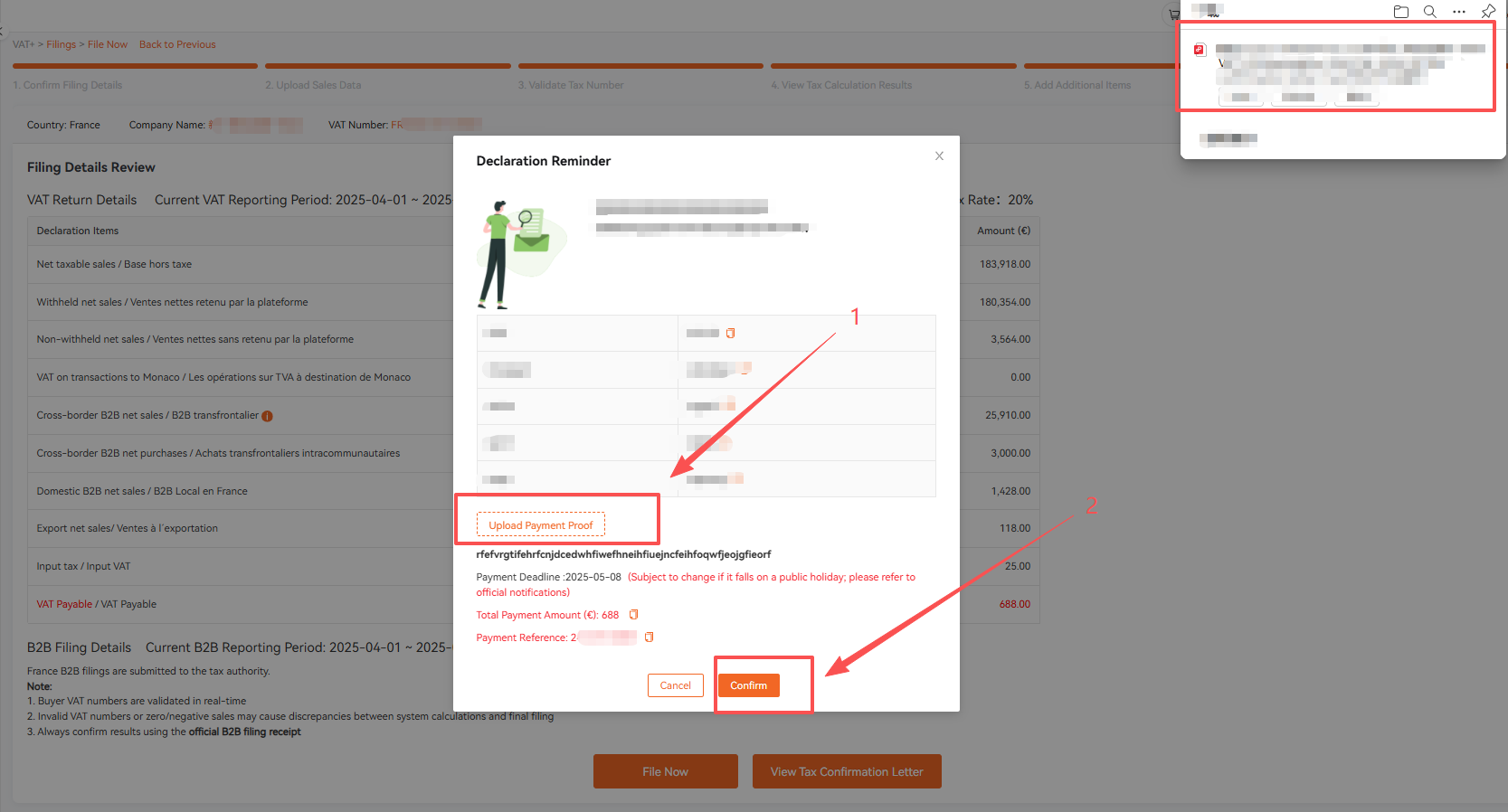Image resolution: width=1508 pixels, height=812 pixels.
Task: Click the Withheld net sales row label
Action: coord(172,302)
